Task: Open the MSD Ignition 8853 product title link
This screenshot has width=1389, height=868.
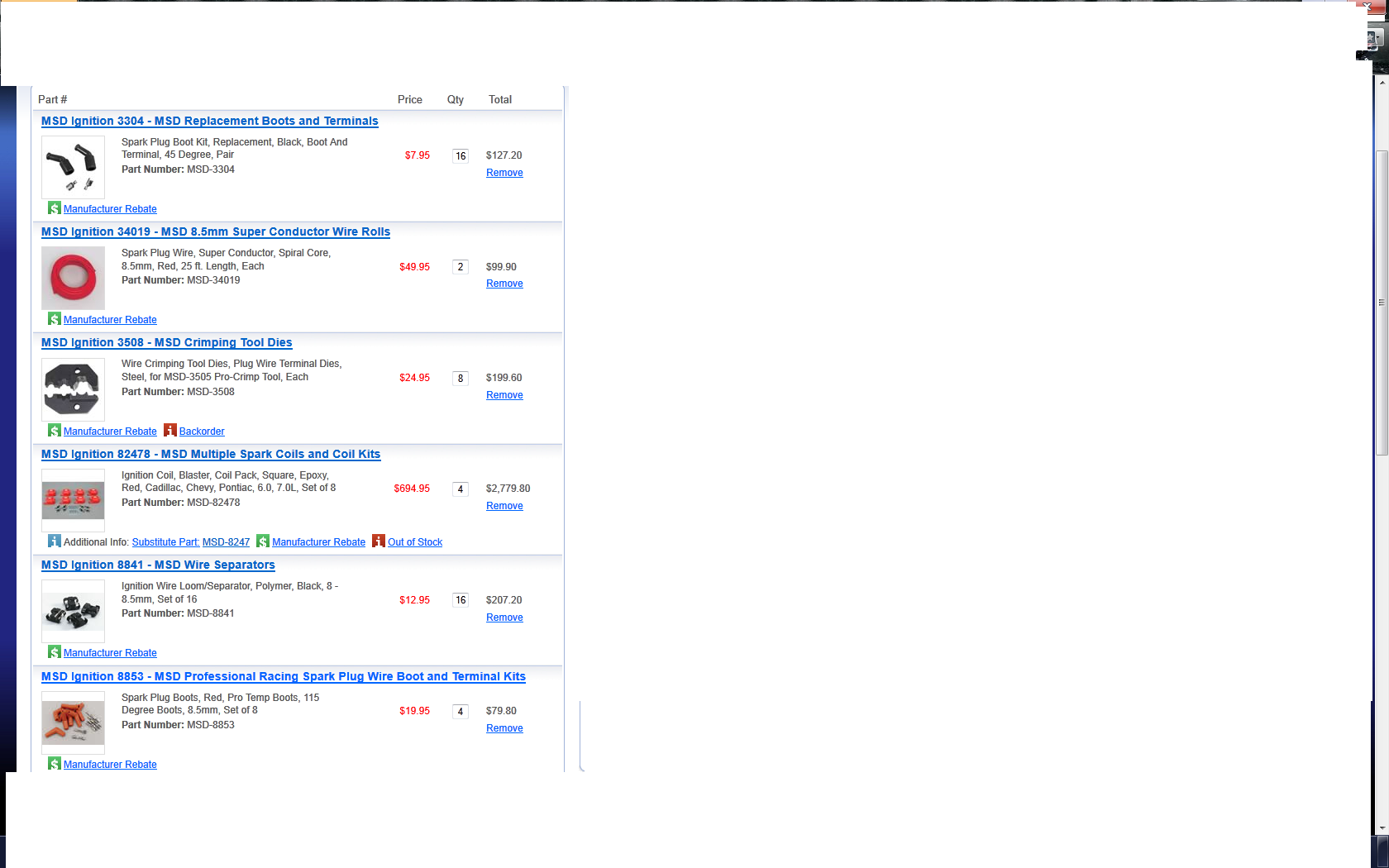Action: [x=283, y=676]
